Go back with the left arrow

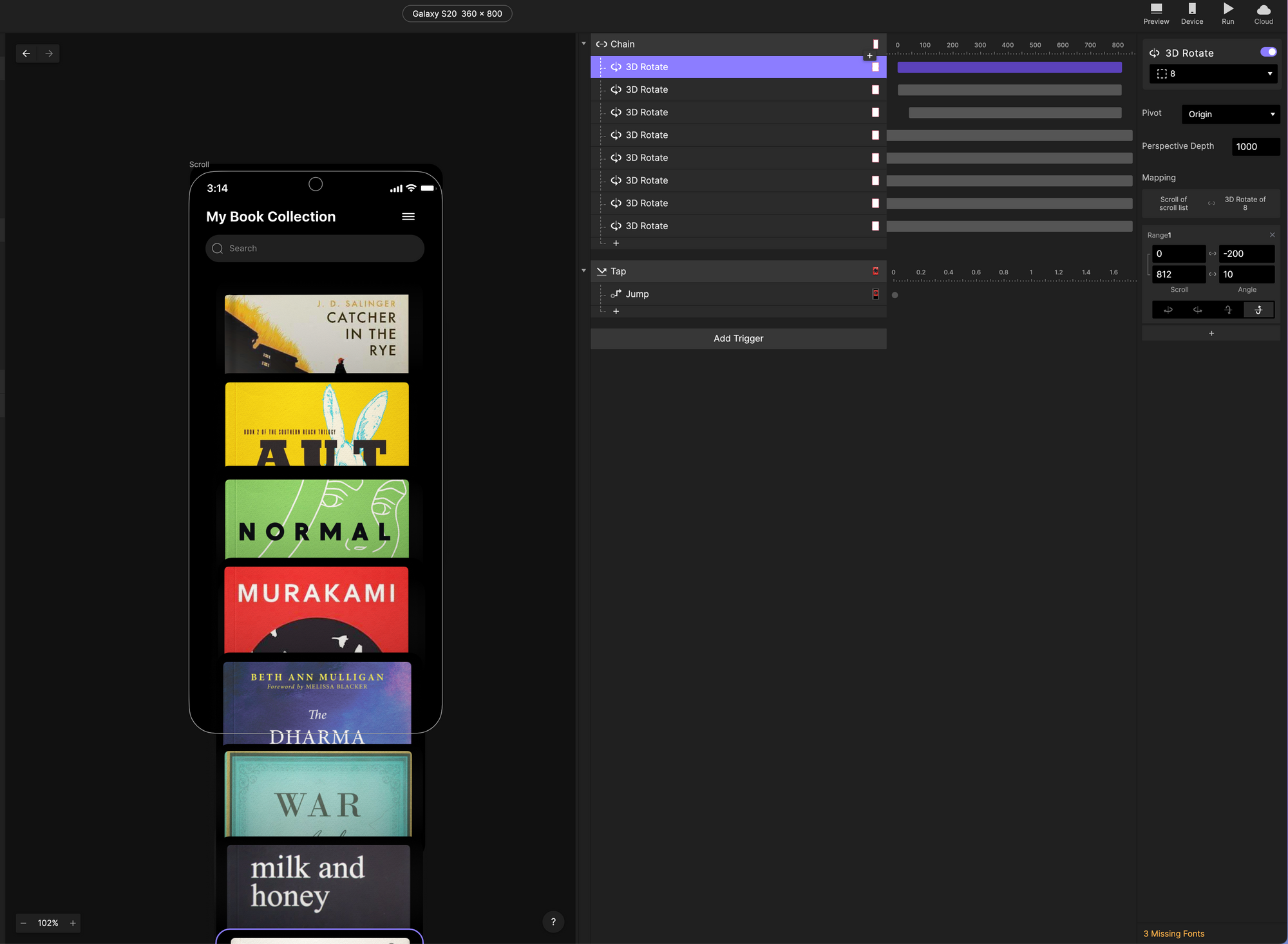tap(26, 53)
